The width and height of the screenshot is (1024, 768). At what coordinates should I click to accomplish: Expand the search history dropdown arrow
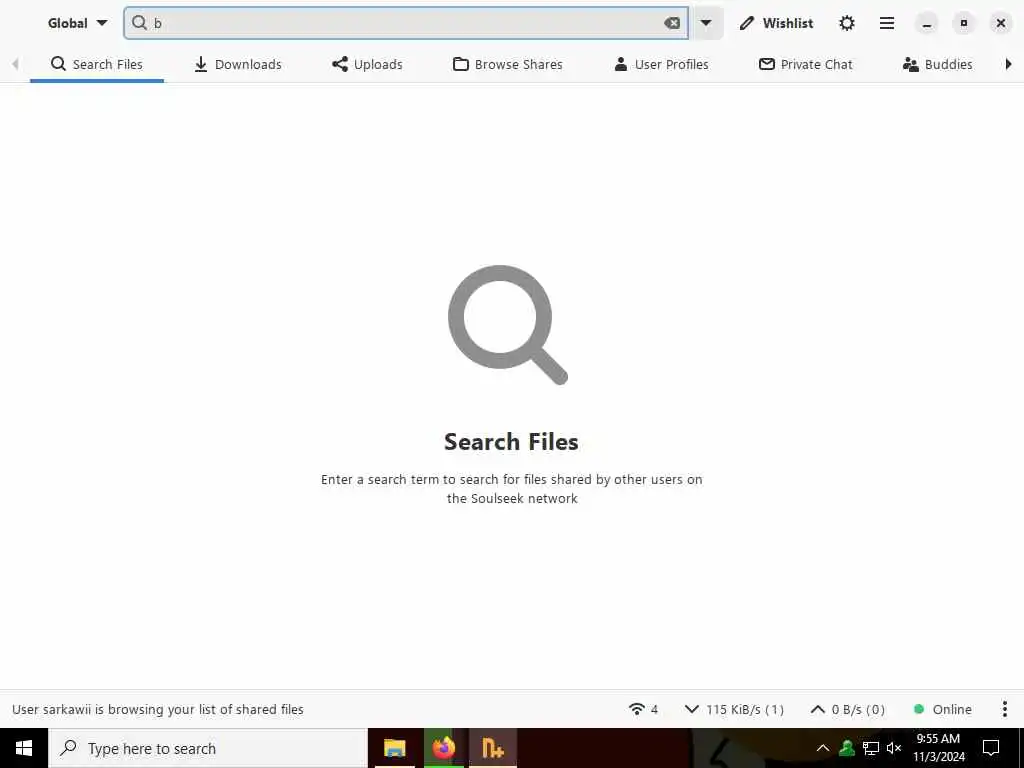click(x=706, y=23)
